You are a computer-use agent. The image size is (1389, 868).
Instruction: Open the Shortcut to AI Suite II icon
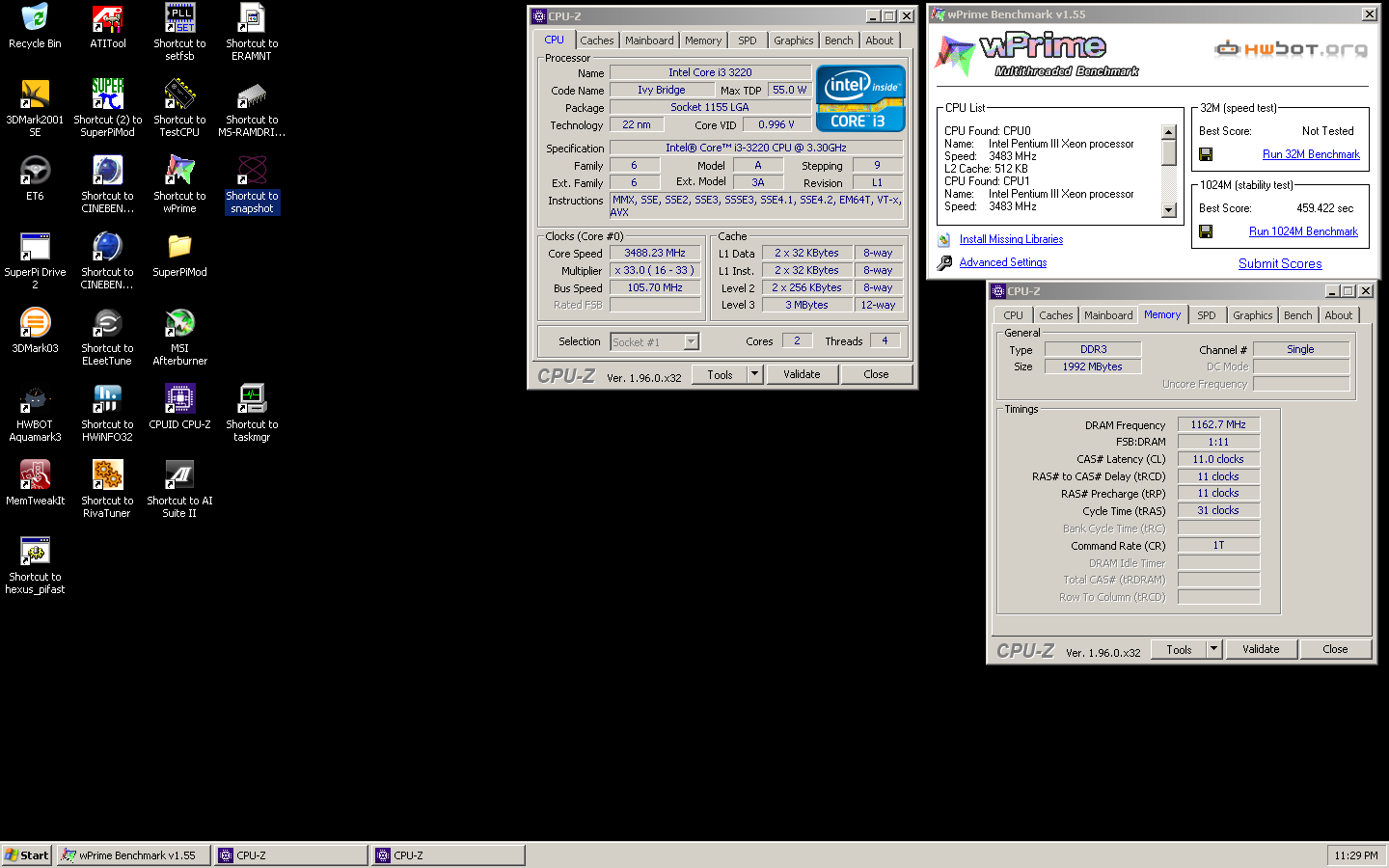pyautogui.click(x=179, y=489)
